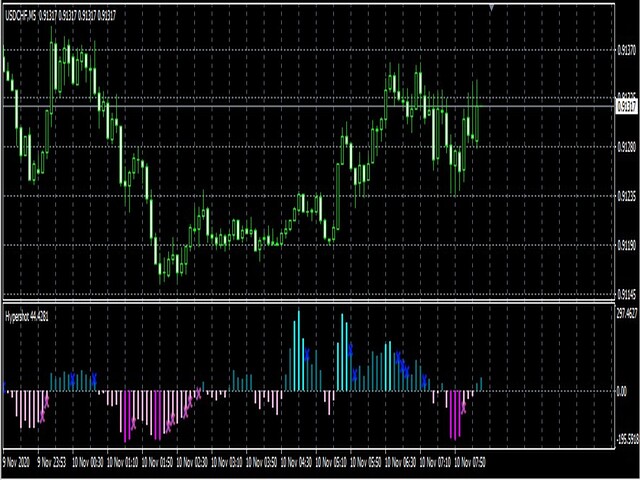Click the 0.91280 price scale label
Image resolution: width=640 pixels, height=480 pixels.
(x=627, y=147)
